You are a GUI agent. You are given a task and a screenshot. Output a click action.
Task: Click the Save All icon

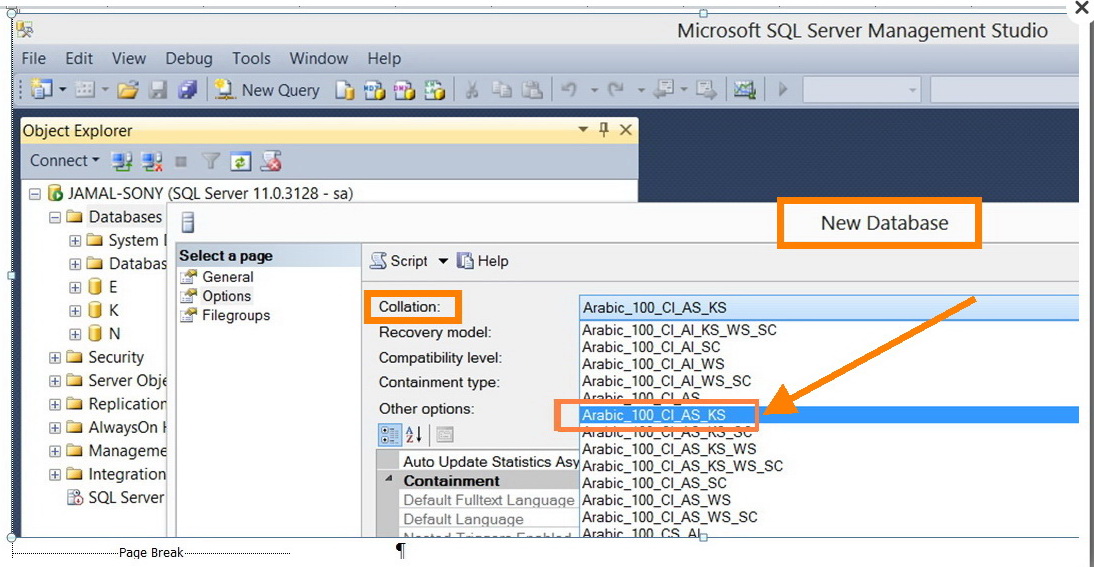[x=188, y=90]
